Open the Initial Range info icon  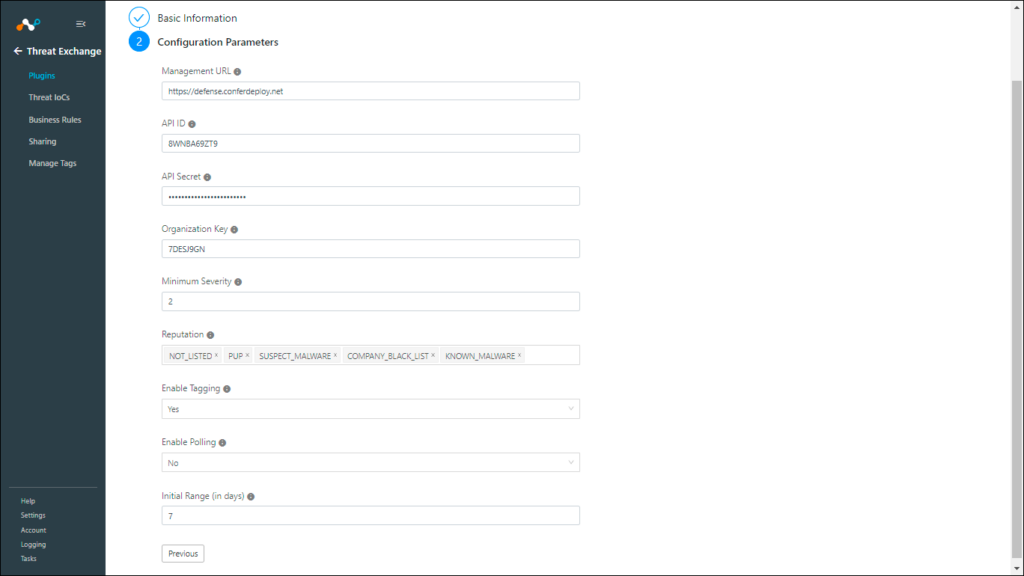coord(251,497)
